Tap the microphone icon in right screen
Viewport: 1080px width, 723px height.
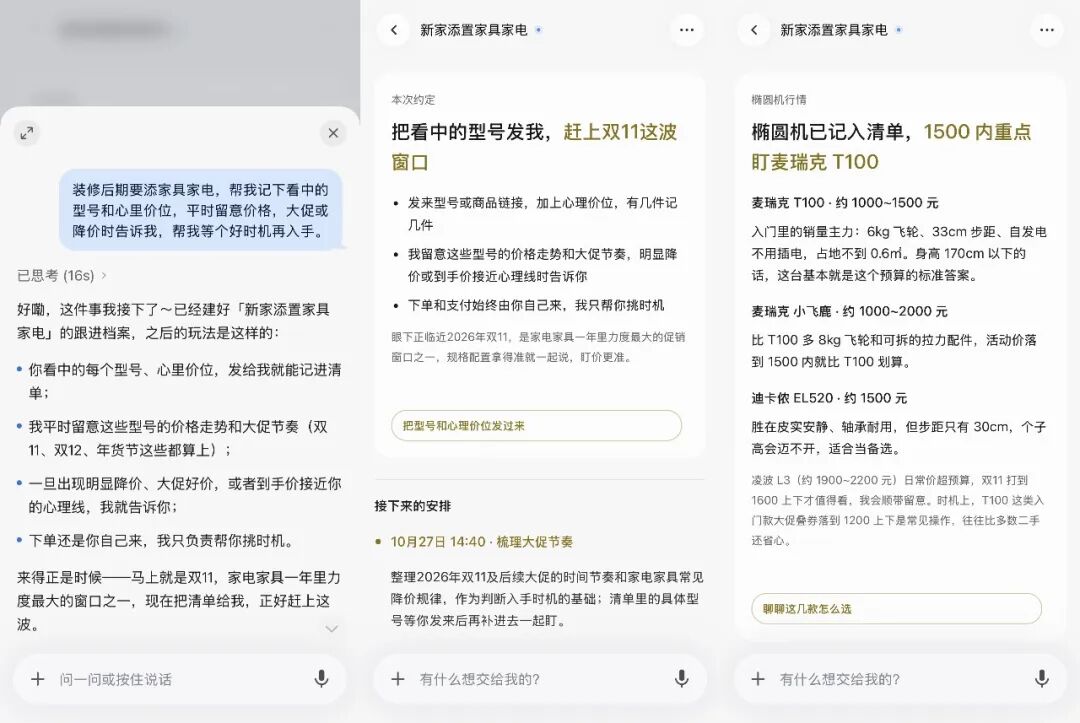click(x=1041, y=679)
